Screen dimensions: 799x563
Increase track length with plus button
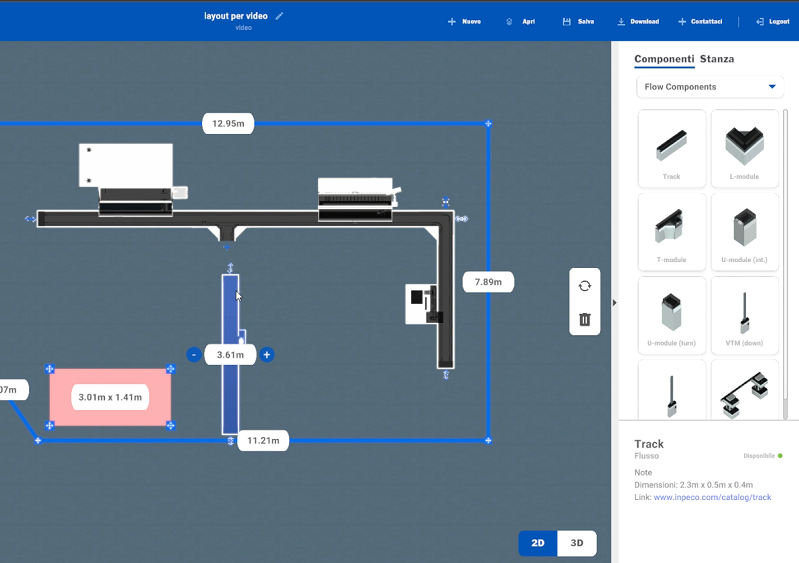coord(267,355)
